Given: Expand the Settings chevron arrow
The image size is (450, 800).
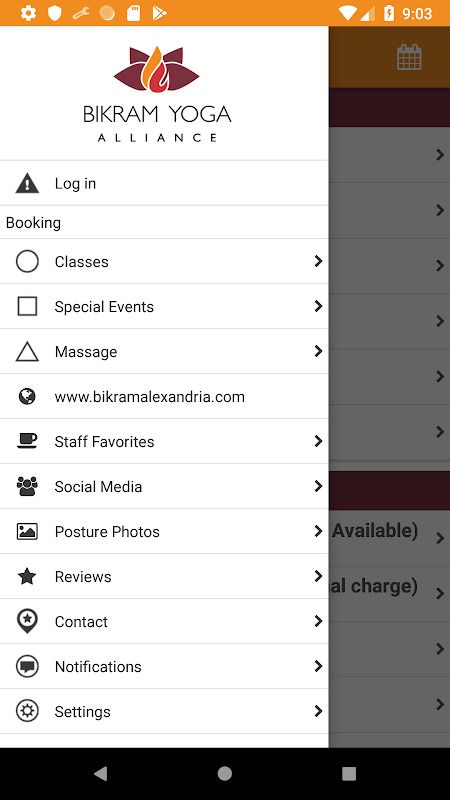Looking at the screenshot, I should tap(318, 711).
